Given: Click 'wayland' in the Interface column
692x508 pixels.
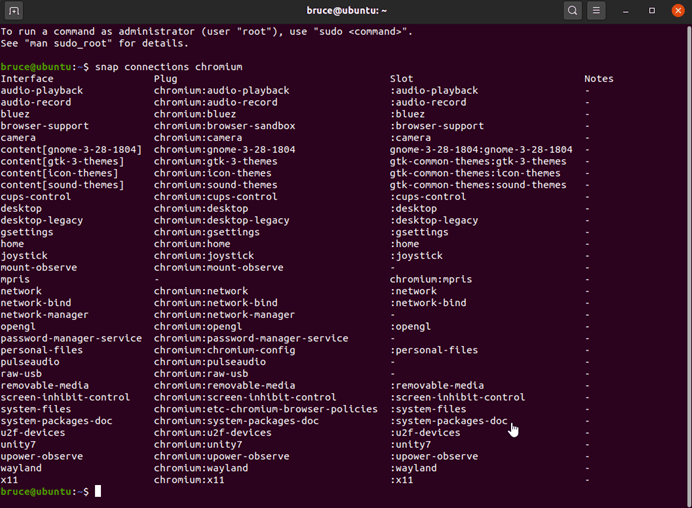Looking at the screenshot, I should coord(21,468).
